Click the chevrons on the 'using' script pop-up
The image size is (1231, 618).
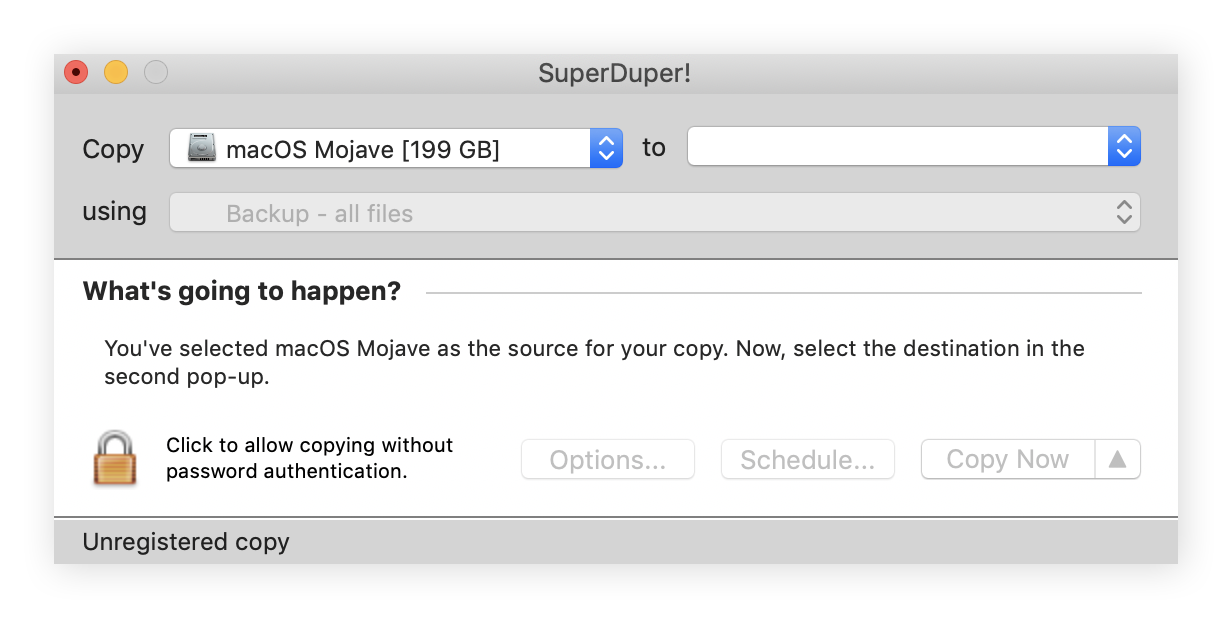1124,213
